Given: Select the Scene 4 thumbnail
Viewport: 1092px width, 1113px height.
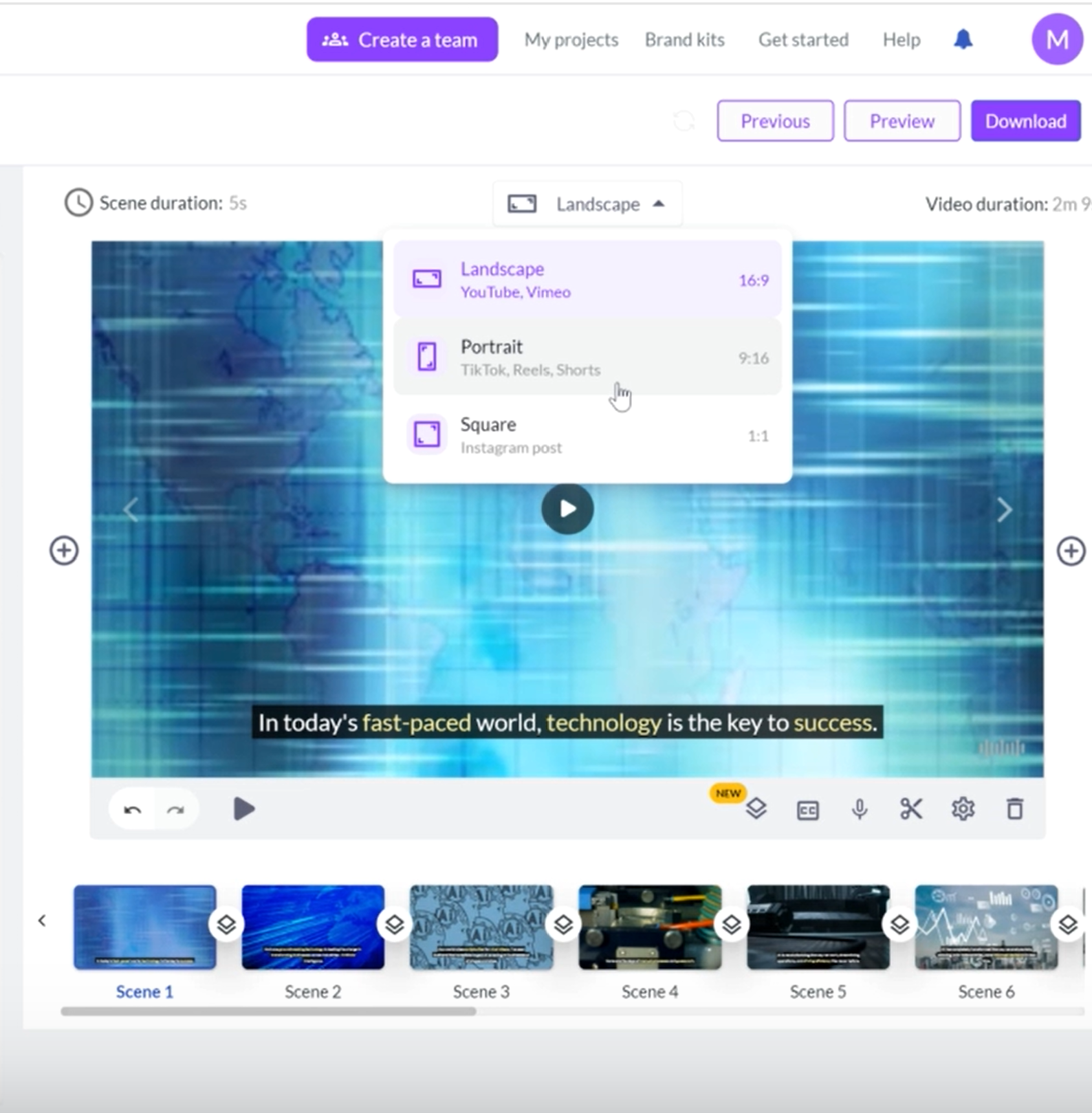Looking at the screenshot, I should 650,927.
